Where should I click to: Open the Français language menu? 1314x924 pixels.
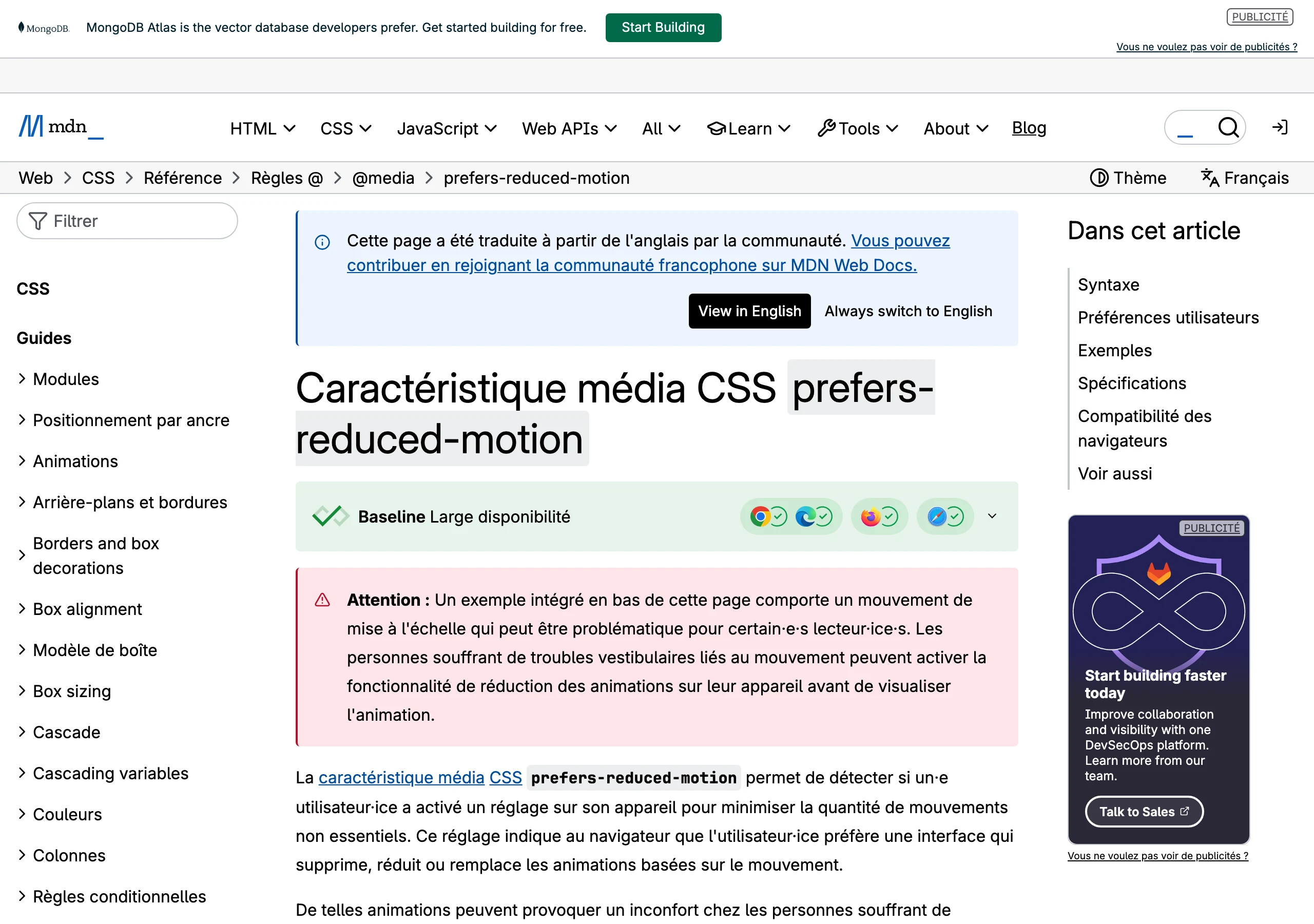coord(1245,178)
